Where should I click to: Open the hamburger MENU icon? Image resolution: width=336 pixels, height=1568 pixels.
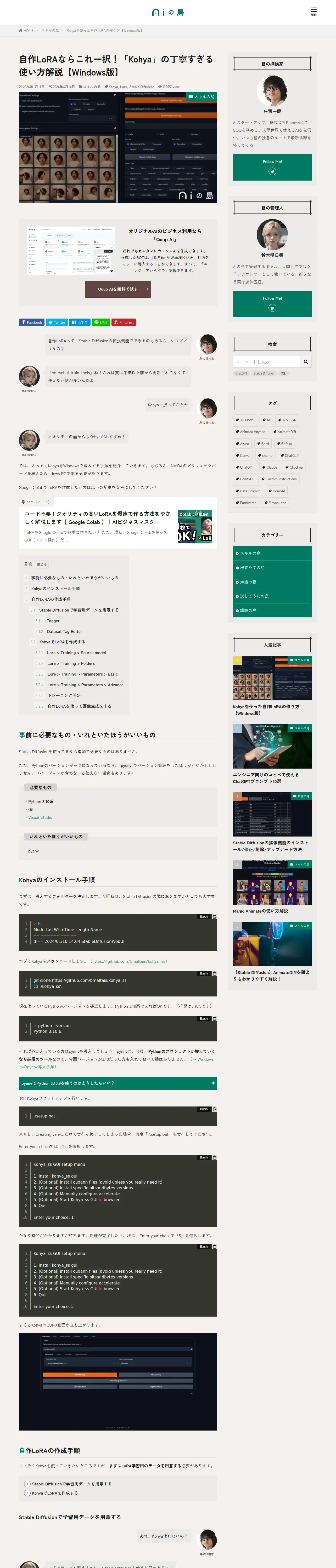[x=313, y=11]
